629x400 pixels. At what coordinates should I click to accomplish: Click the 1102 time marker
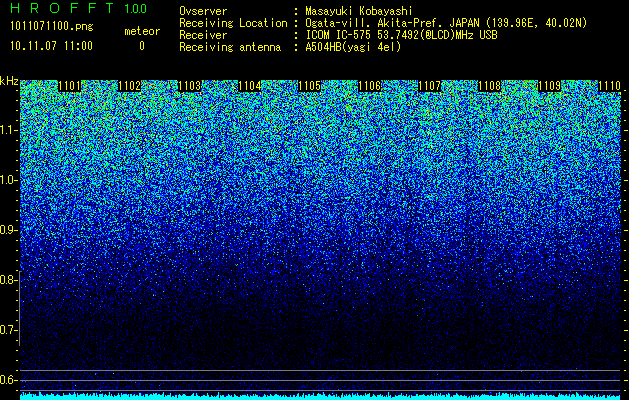[x=130, y=86]
